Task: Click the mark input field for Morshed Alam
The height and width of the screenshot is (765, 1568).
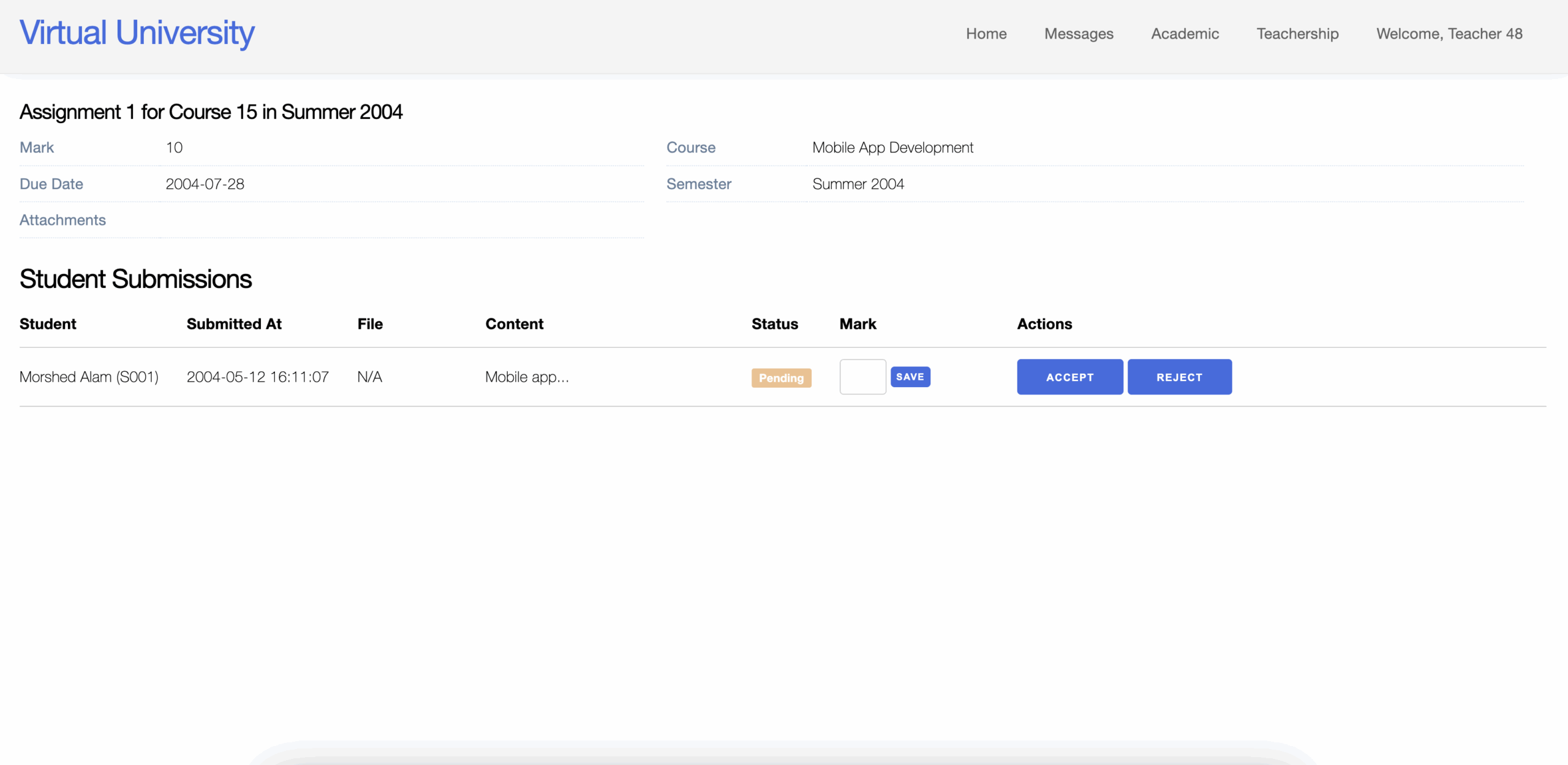Action: (x=862, y=377)
